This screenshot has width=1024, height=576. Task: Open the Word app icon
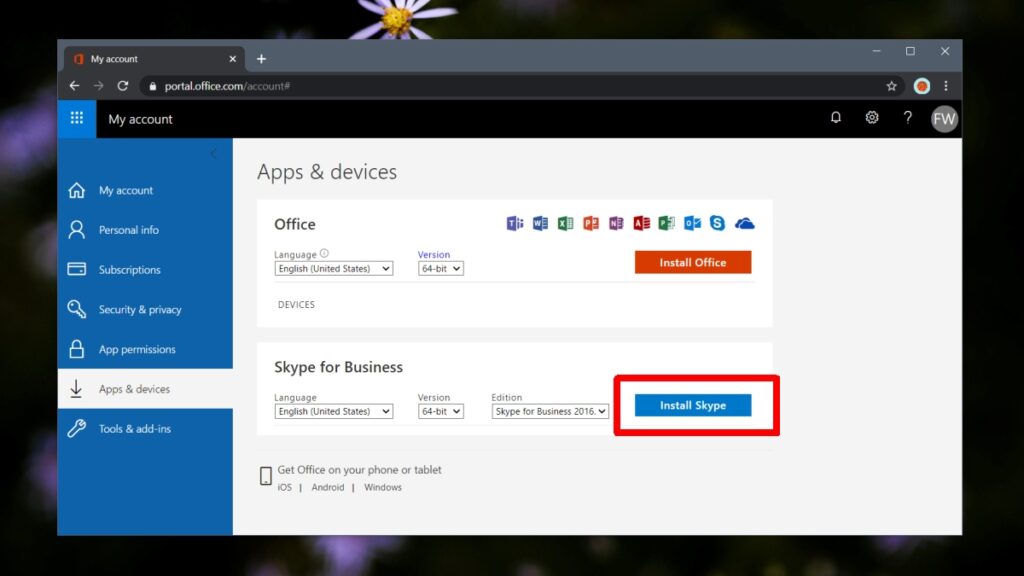(x=540, y=223)
